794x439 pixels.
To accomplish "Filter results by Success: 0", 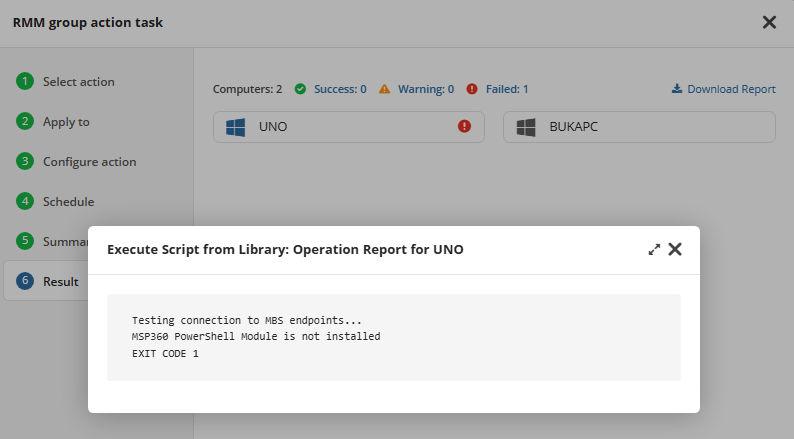I will point(340,89).
